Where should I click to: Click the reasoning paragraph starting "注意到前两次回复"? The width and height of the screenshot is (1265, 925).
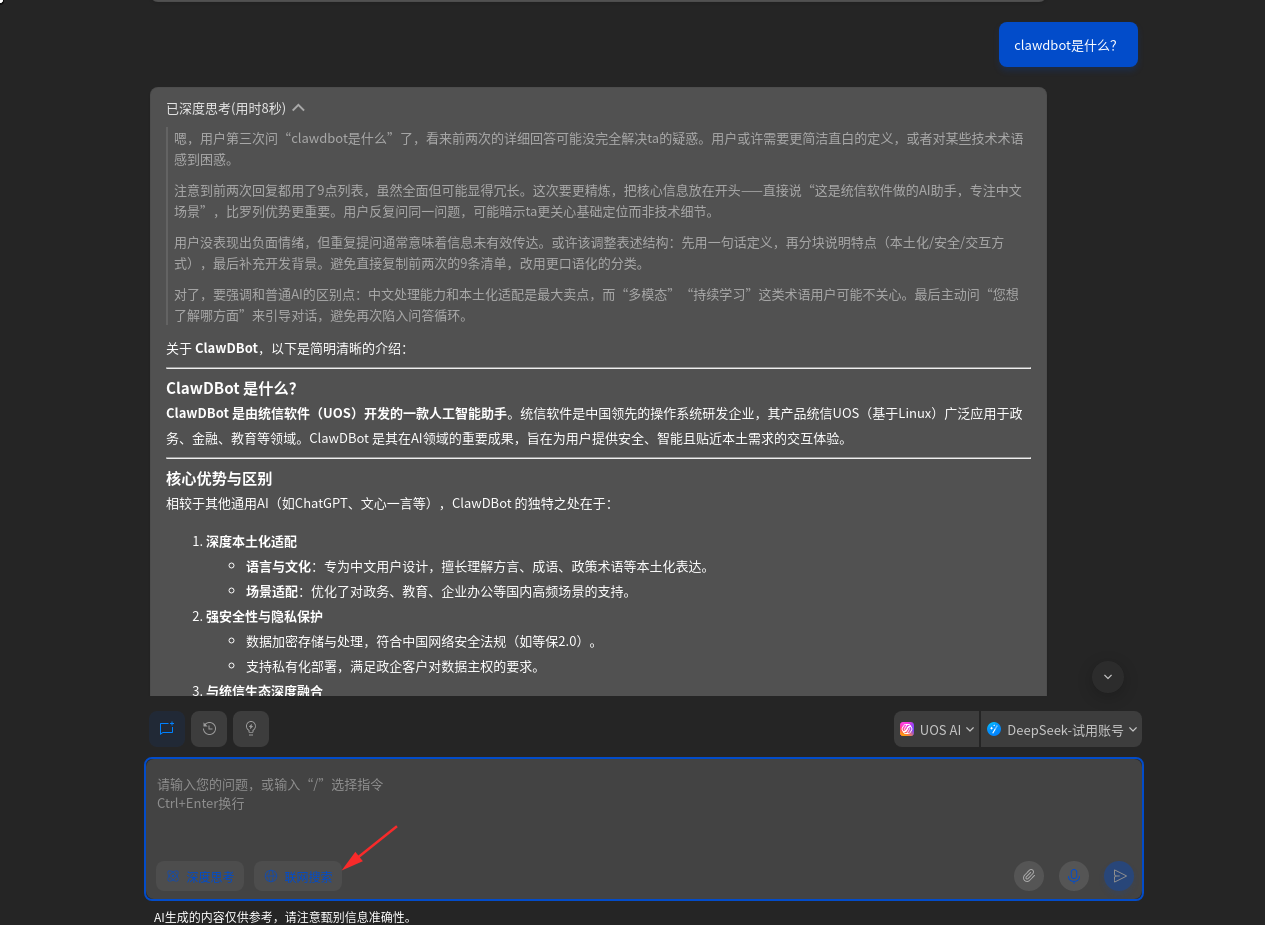[x=598, y=200]
